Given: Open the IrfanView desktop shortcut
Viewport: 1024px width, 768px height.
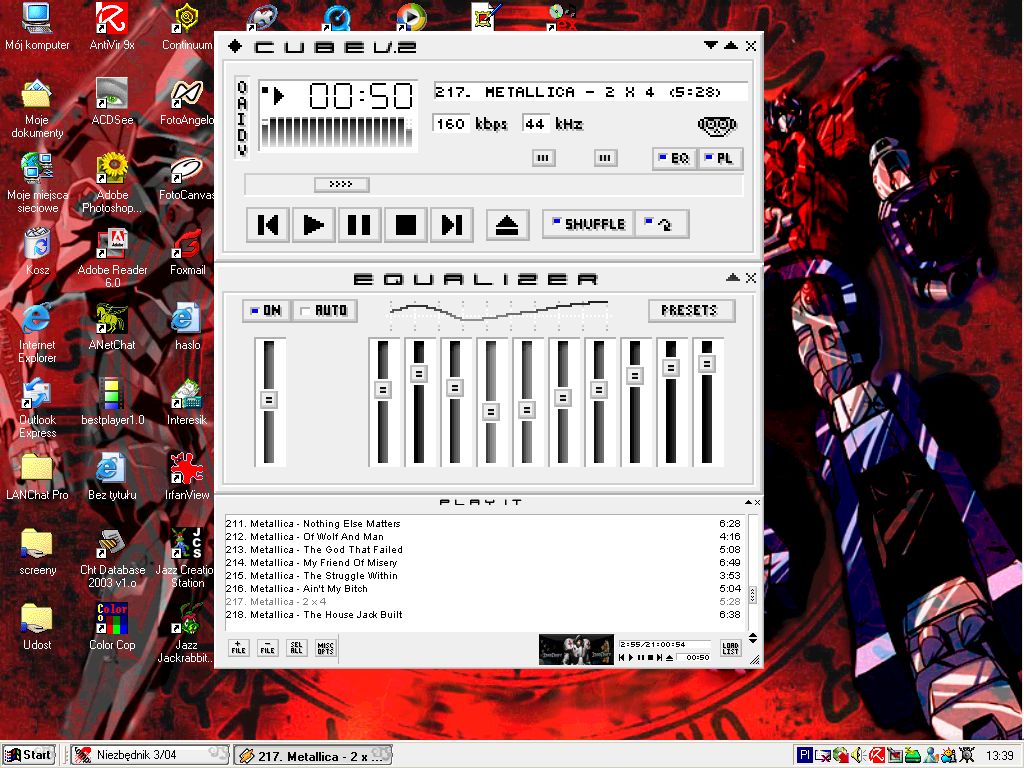Looking at the screenshot, I should click(187, 474).
